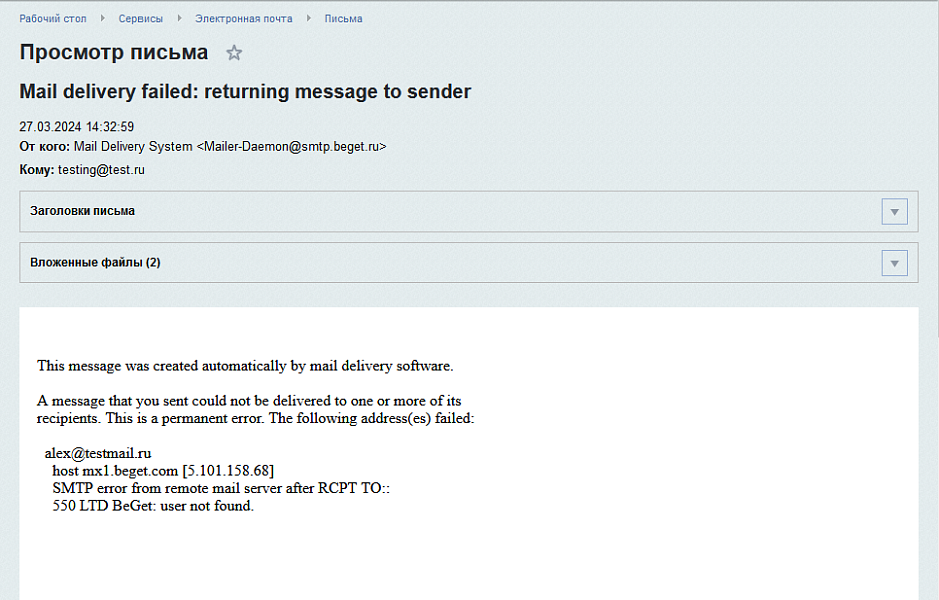The width and height of the screenshot is (939, 600).
Task: Click the Заголовки письма section title
Action: (82, 211)
